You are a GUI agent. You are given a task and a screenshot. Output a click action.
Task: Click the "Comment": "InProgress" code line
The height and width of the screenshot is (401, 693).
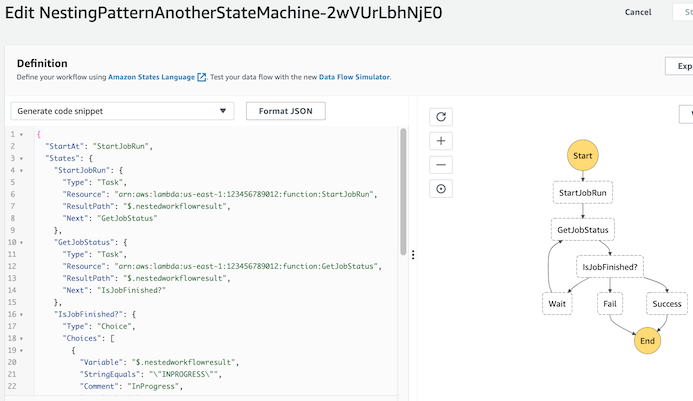(x=131, y=386)
